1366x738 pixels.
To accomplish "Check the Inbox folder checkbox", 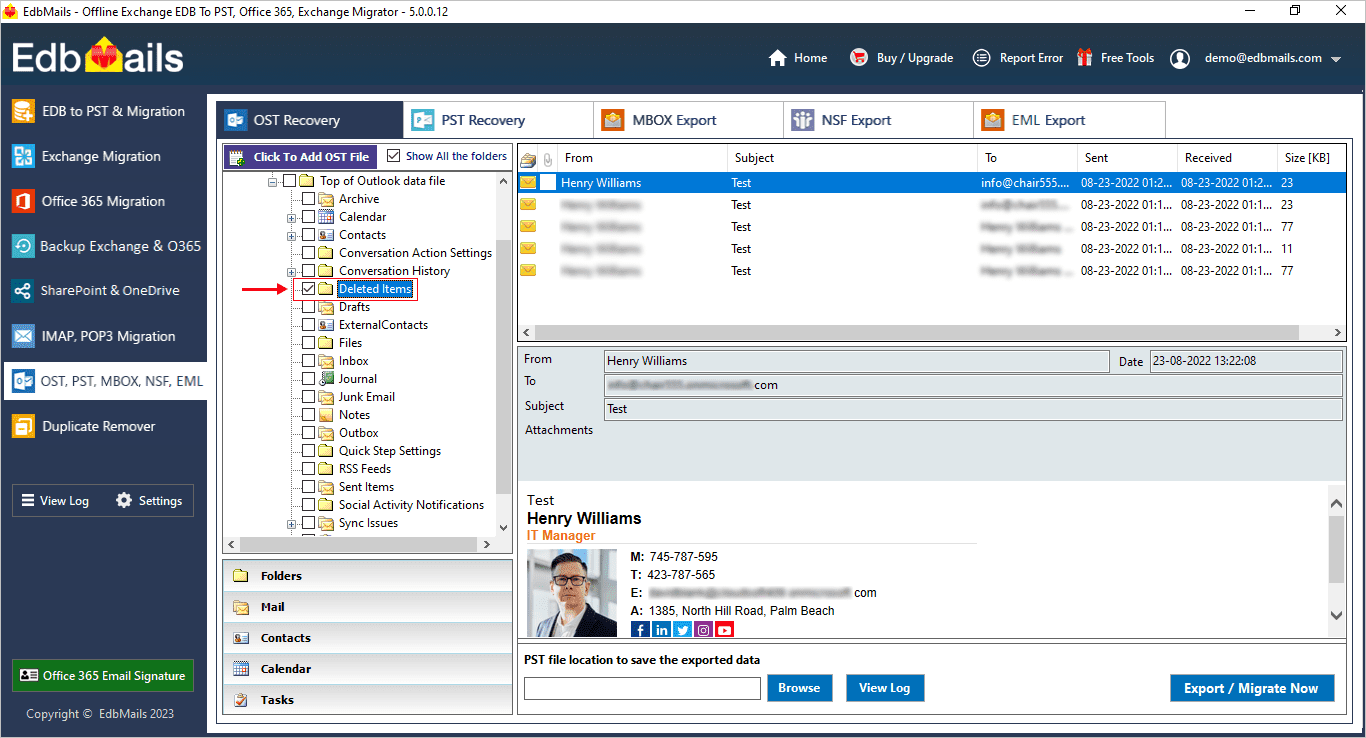I will pos(308,361).
